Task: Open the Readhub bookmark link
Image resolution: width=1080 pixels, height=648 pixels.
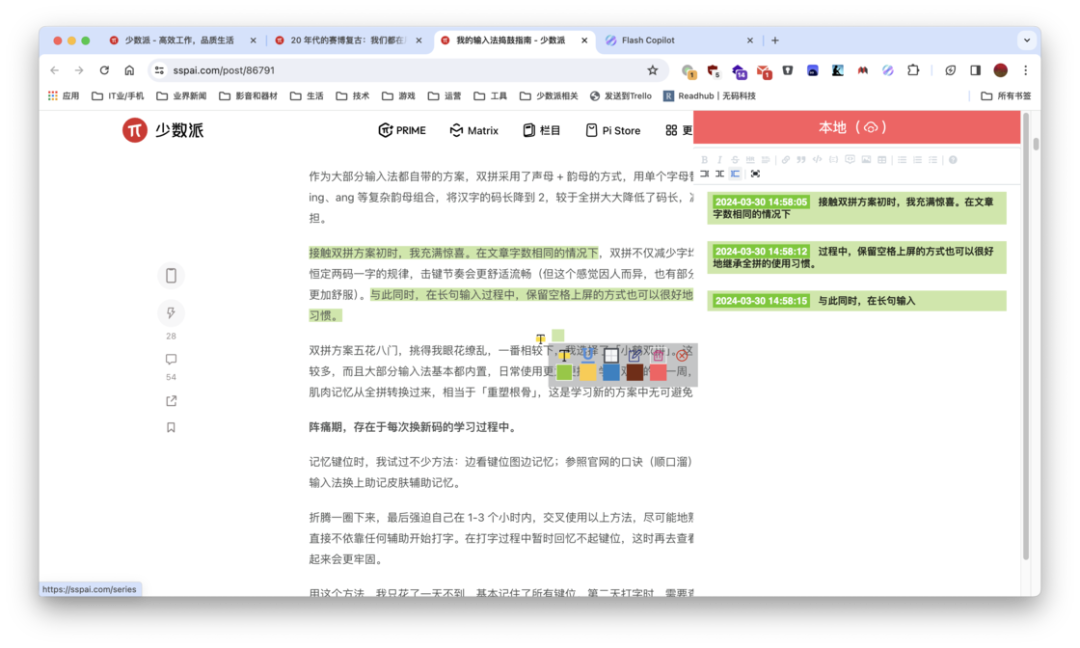Action: pyautogui.click(x=709, y=96)
